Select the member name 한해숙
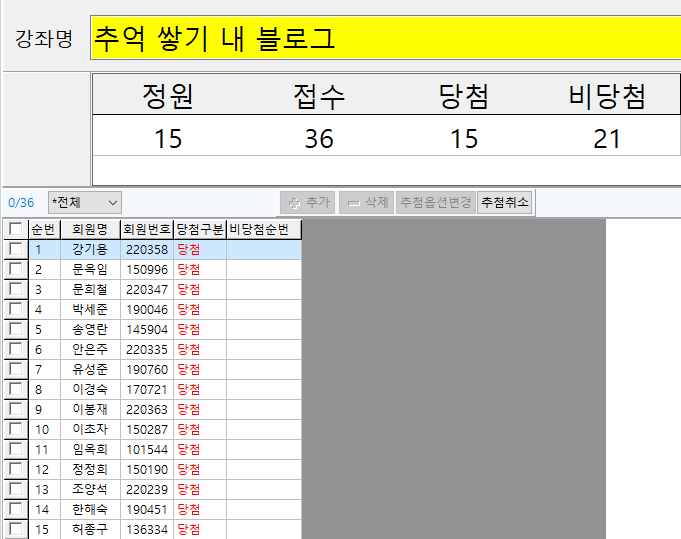Image resolution: width=681 pixels, height=539 pixels. pos(90,509)
